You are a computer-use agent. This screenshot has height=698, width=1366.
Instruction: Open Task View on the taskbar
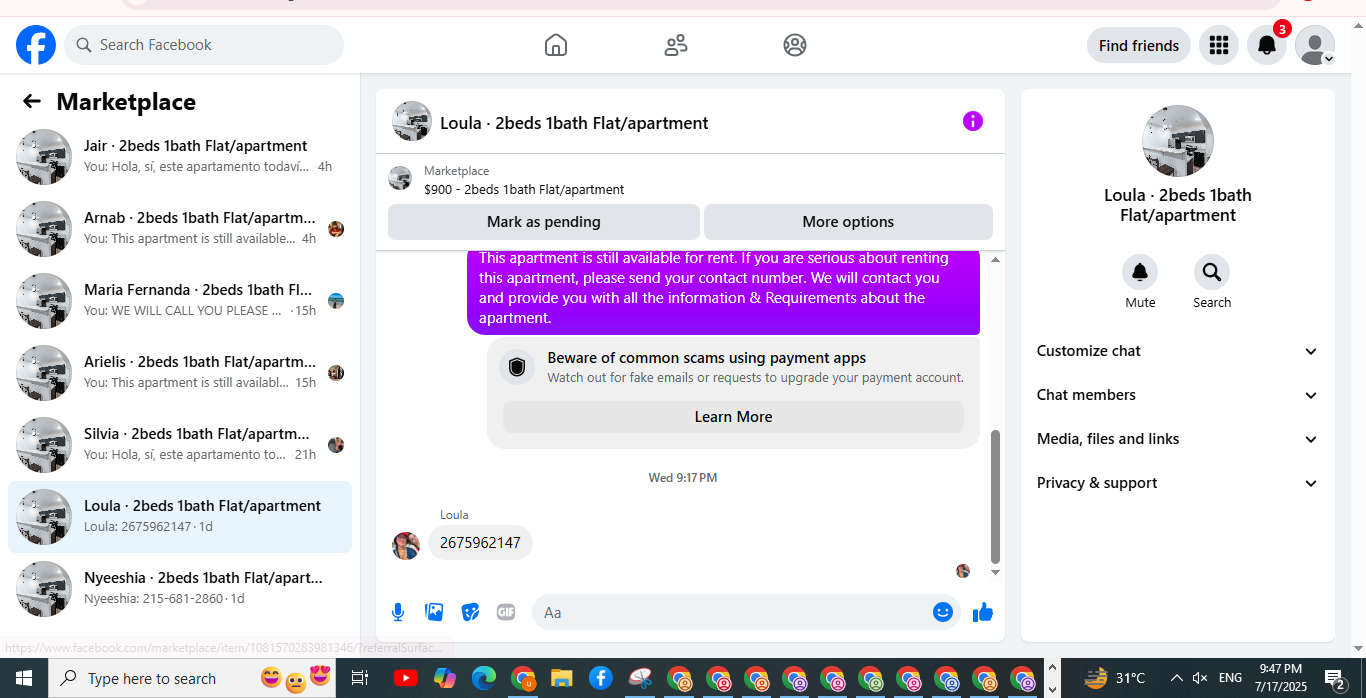(x=359, y=678)
